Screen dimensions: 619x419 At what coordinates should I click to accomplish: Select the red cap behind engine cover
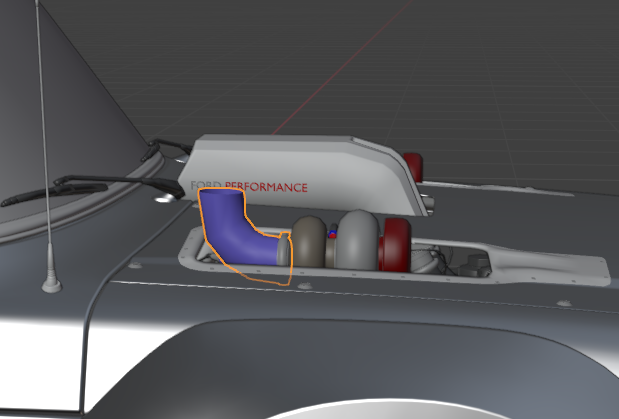pyautogui.click(x=414, y=167)
